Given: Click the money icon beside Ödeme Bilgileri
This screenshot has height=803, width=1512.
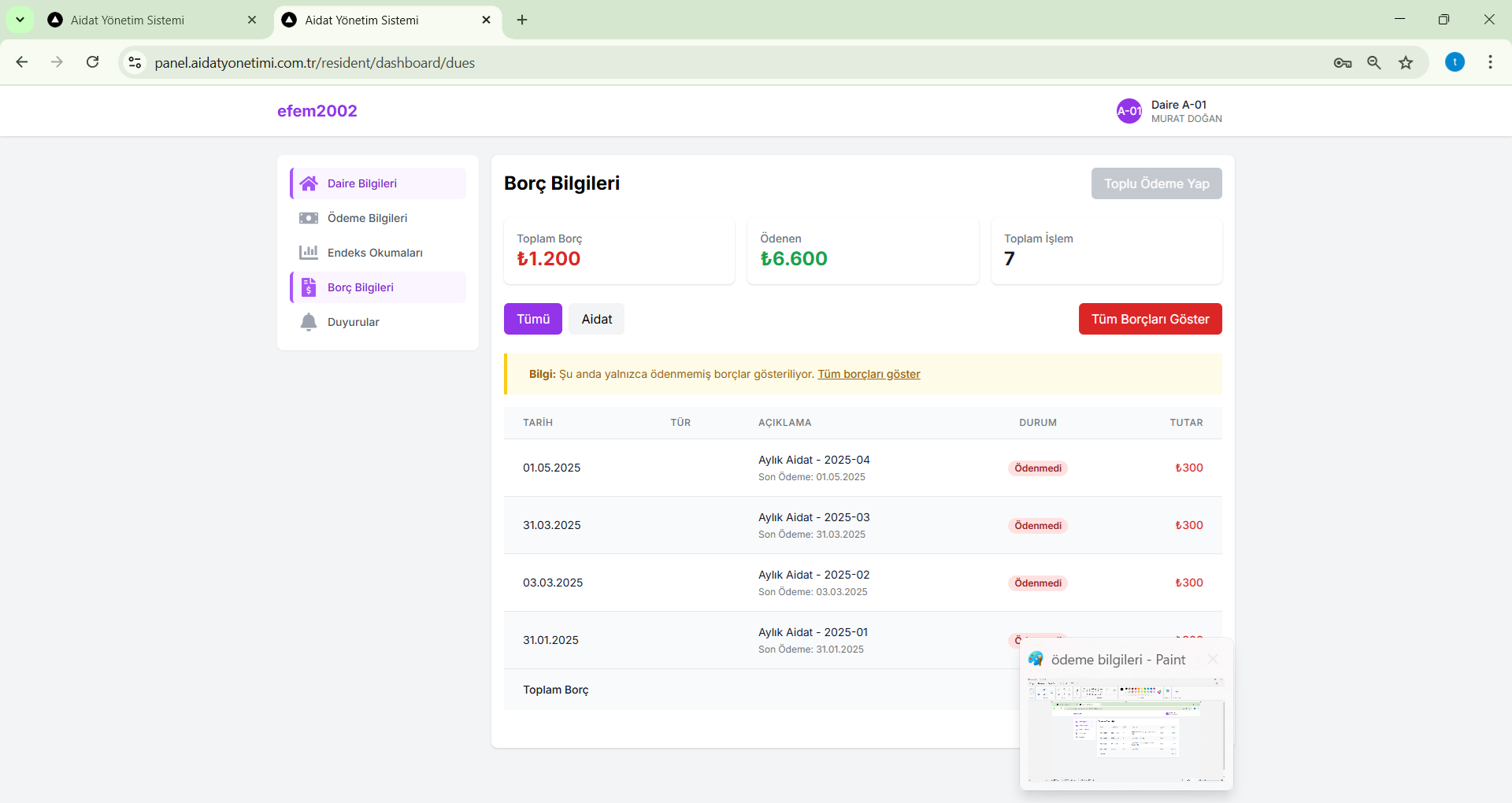Looking at the screenshot, I should [x=309, y=218].
